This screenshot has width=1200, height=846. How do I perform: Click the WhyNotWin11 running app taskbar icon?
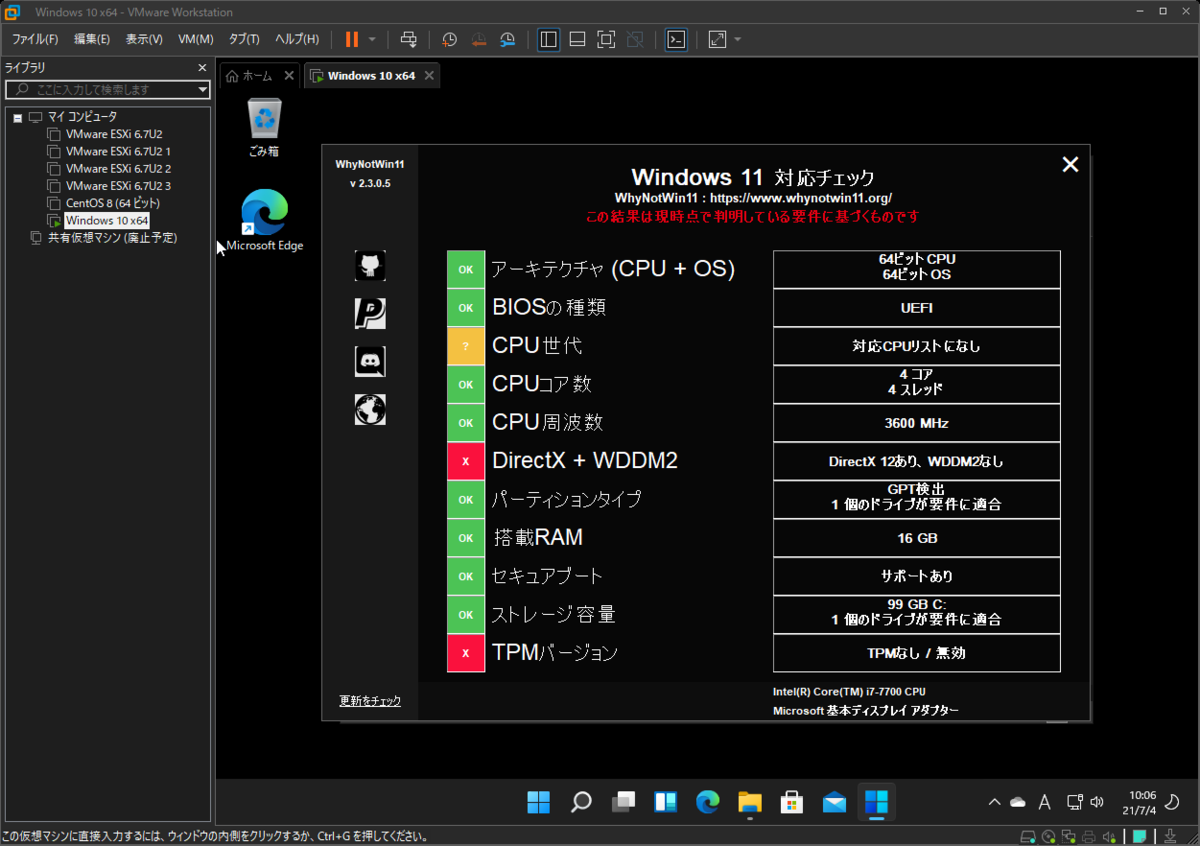coord(877,801)
